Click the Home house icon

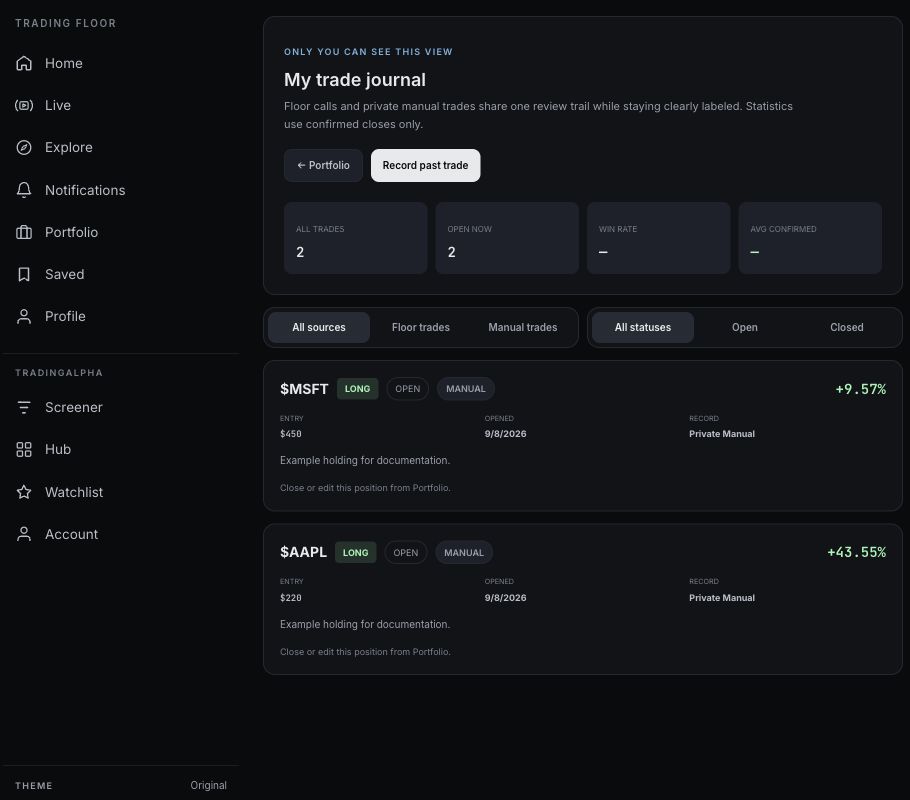click(24, 63)
